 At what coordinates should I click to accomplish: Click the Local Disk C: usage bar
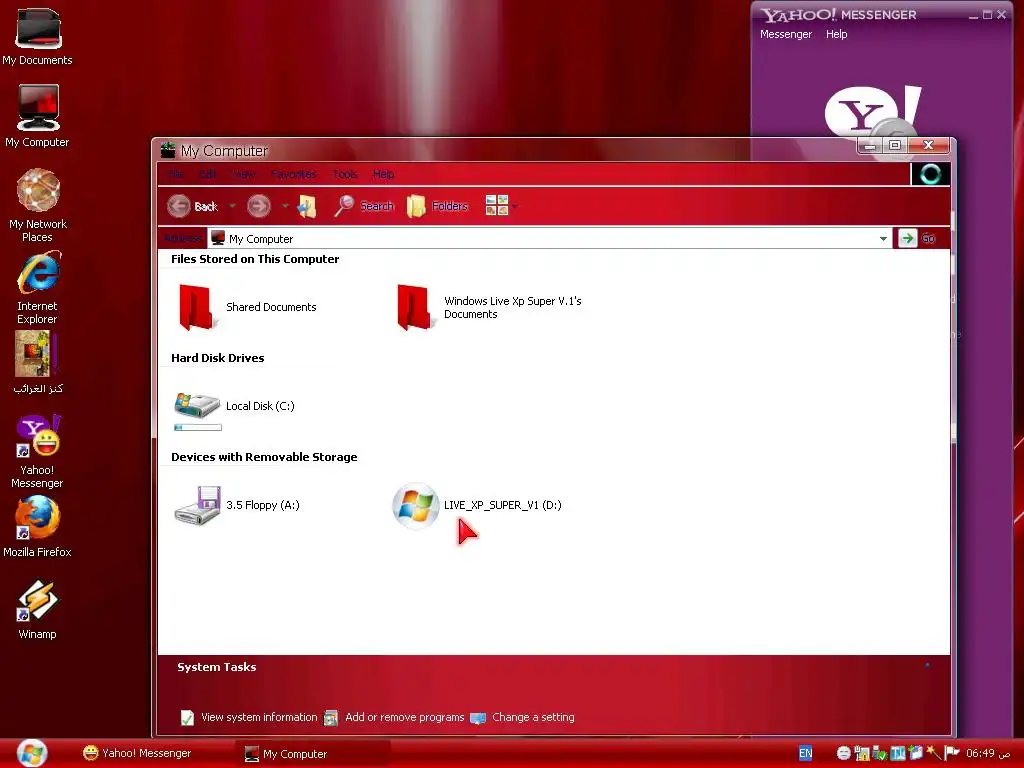[198, 428]
